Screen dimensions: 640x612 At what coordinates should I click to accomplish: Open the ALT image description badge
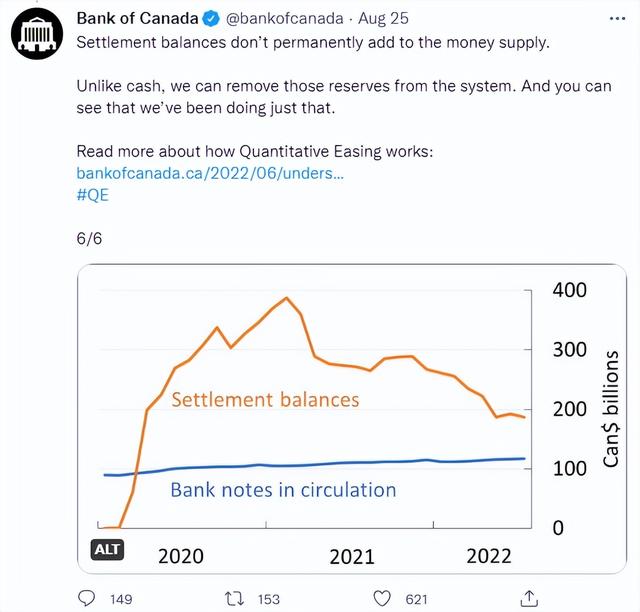[107, 550]
